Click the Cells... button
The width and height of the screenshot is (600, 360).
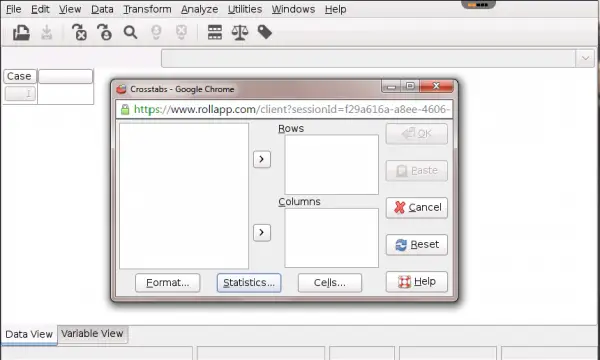[330, 283]
